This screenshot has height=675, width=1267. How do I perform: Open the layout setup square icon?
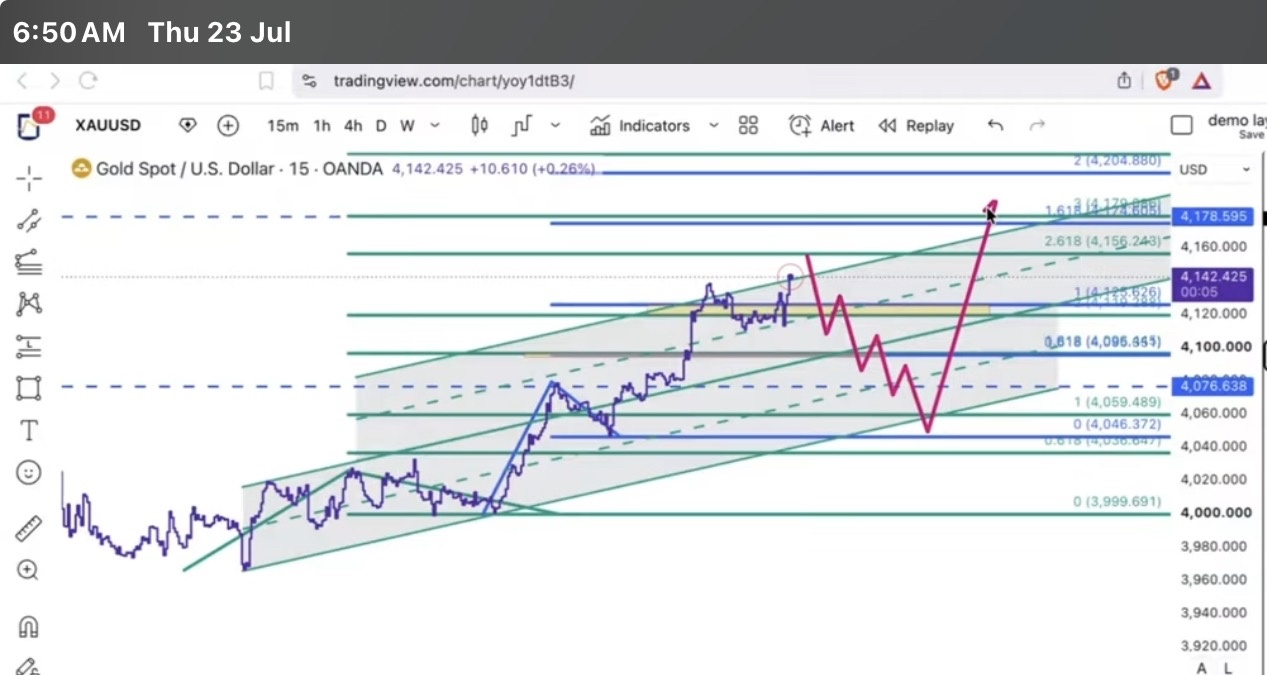click(x=1181, y=125)
